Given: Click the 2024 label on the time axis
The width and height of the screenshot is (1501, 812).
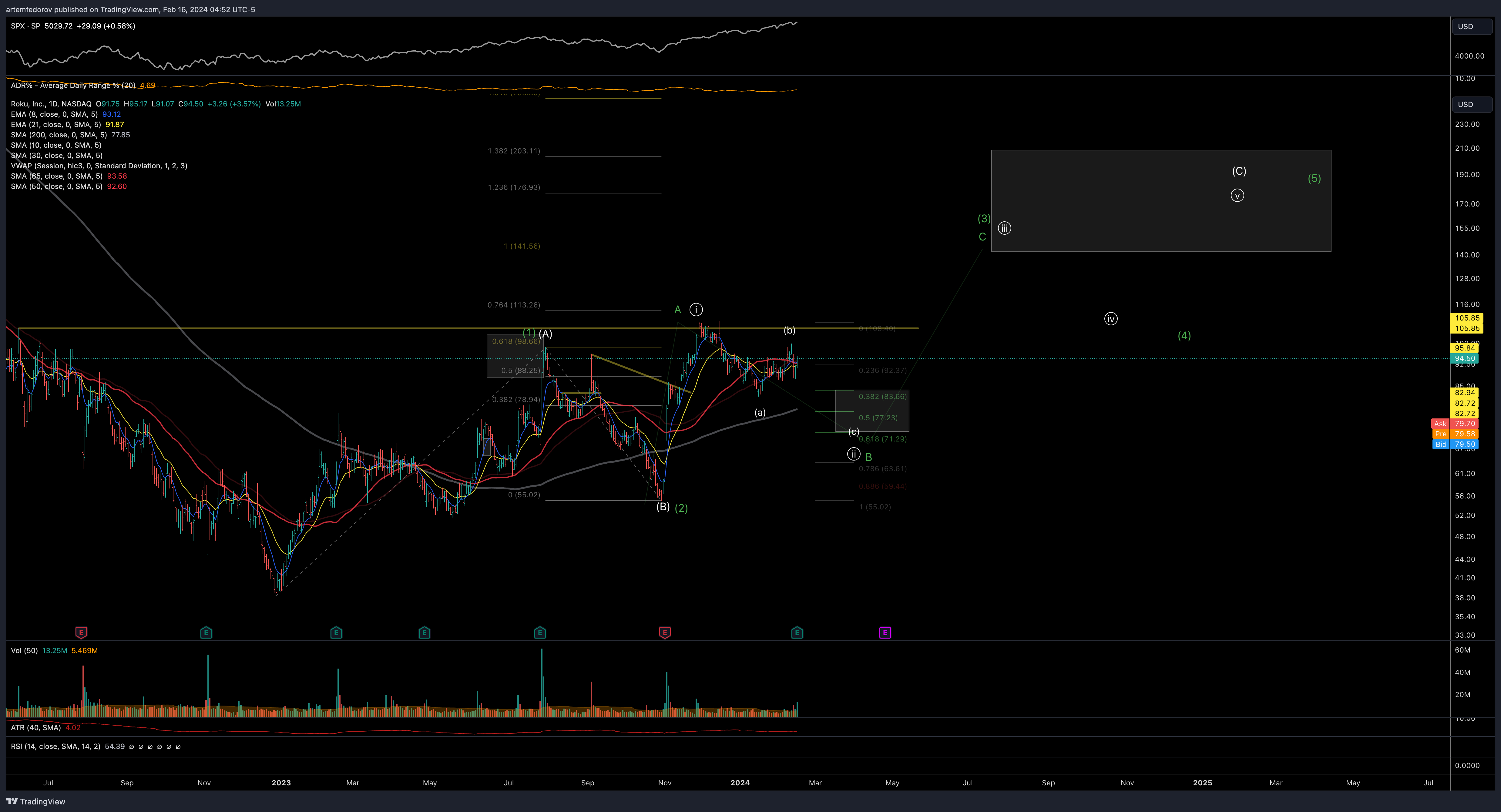Looking at the screenshot, I should [x=740, y=783].
